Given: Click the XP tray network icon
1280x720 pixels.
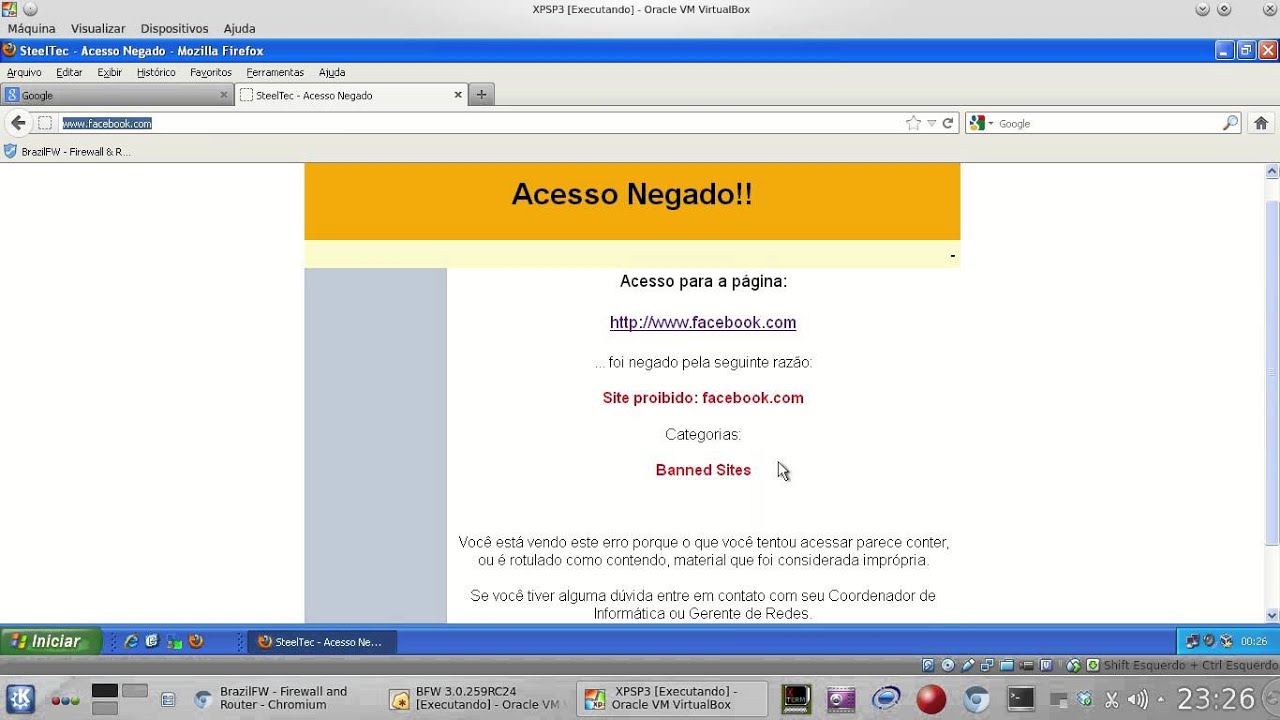Looking at the screenshot, I should click(x=1192, y=642).
